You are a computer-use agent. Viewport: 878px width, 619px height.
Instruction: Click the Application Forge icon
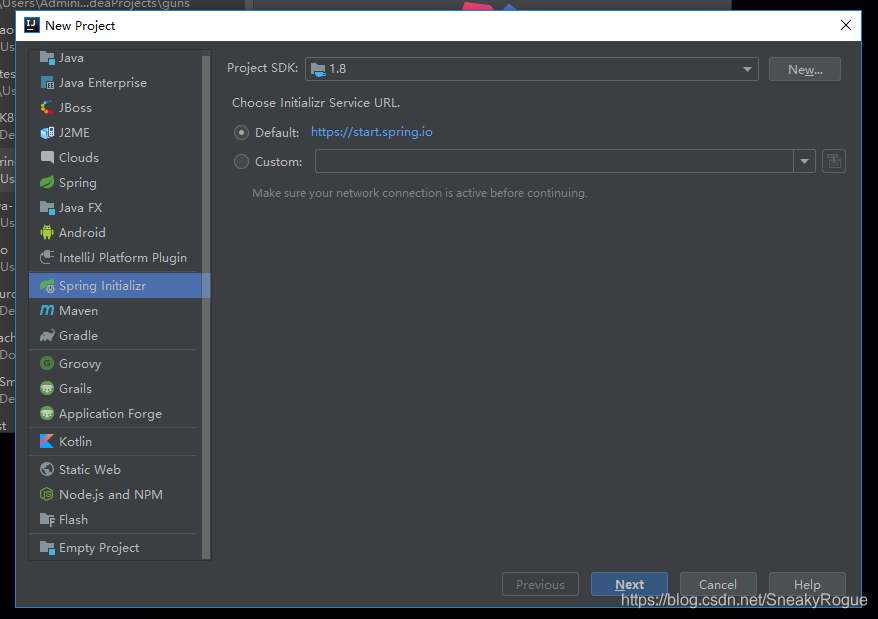tap(47, 413)
